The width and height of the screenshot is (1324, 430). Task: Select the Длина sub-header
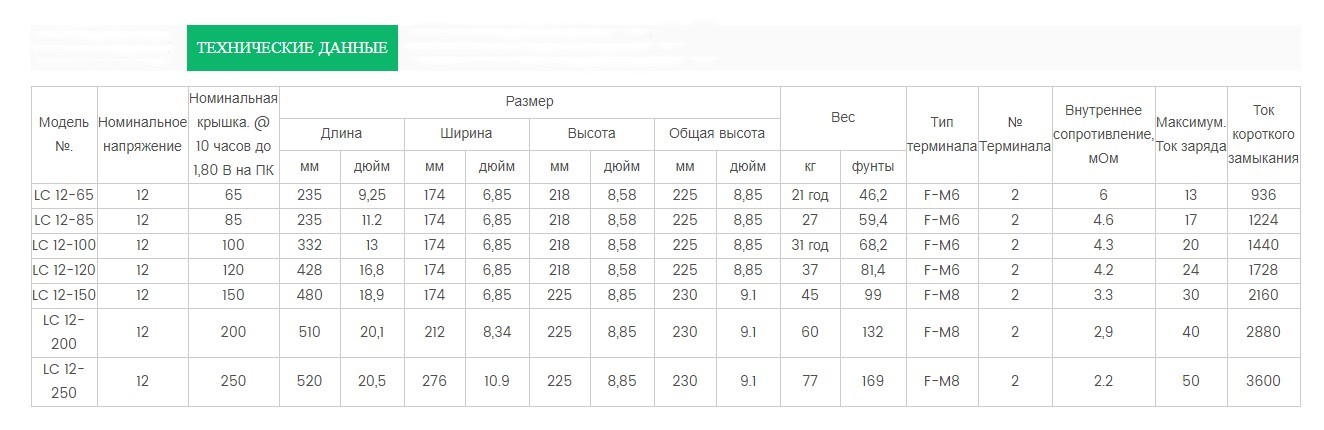[x=341, y=134]
